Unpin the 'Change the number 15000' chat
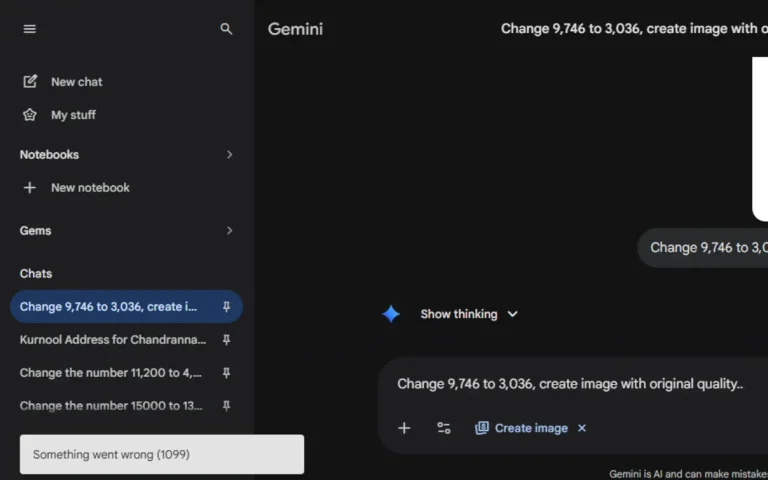The height and width of the screenshot is (480, 768). click(226, 406)
